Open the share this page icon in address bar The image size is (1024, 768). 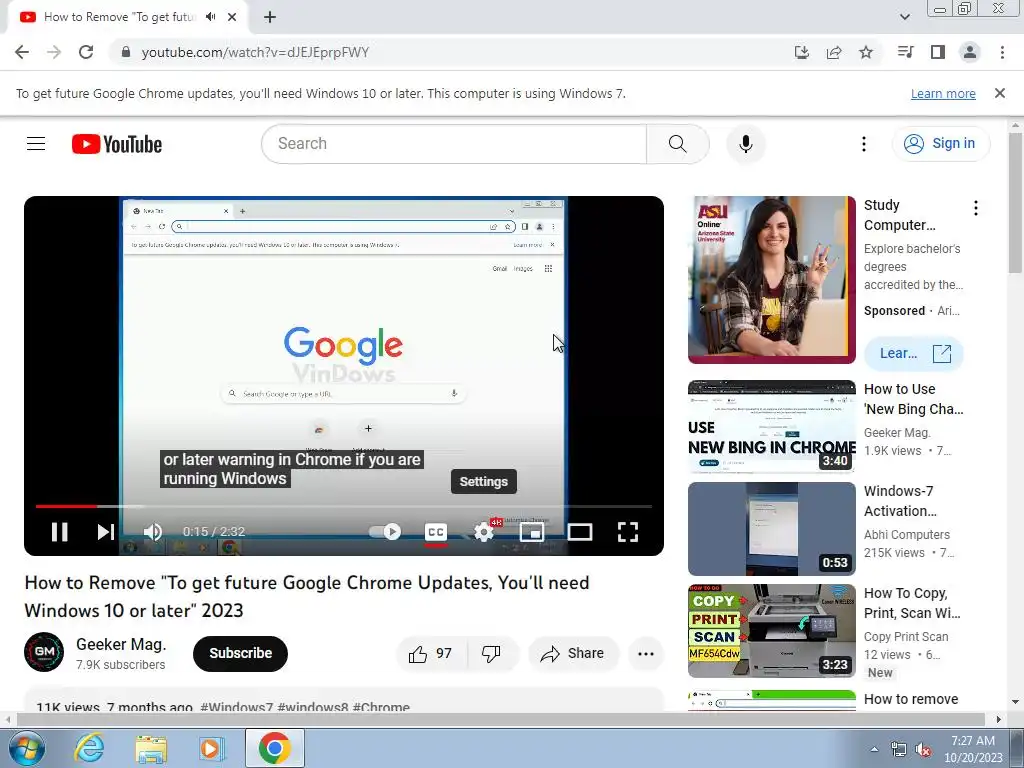click(834, 52)
